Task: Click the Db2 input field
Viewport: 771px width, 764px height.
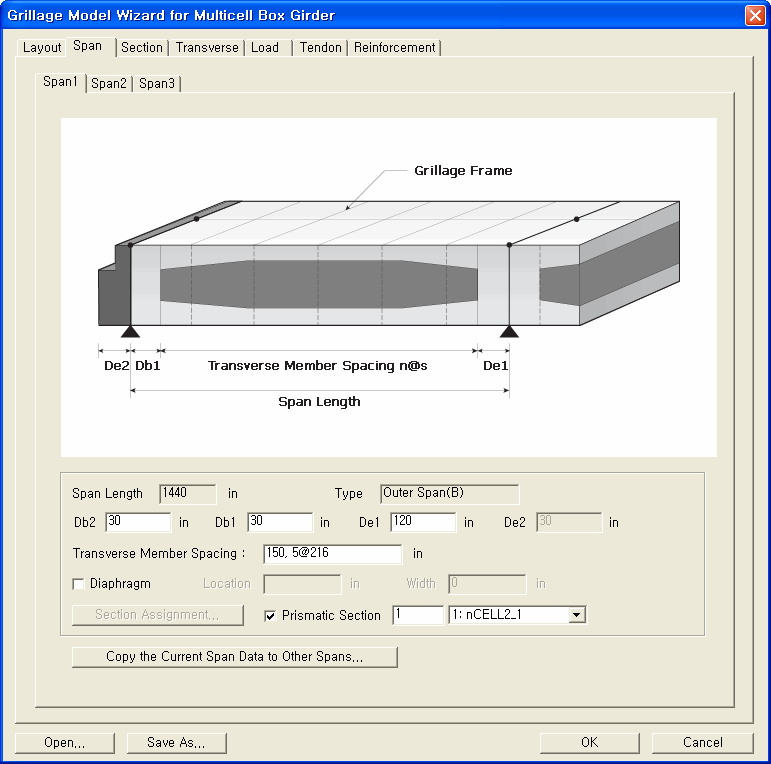Action: point(138,522)
